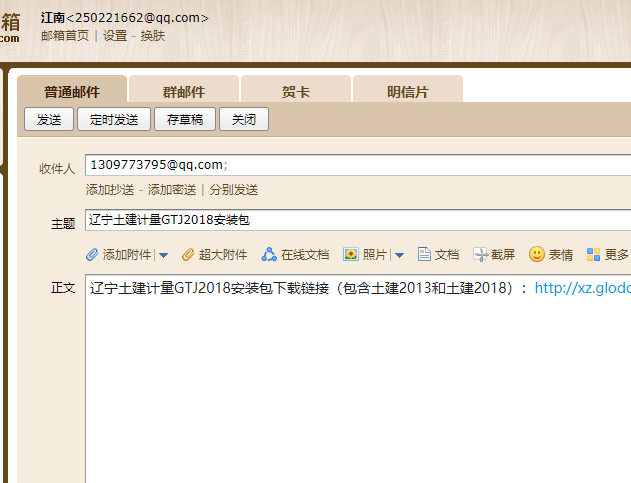The width and height of the screenshot is (631, 483).
Task: Expand the 添加附件 dropdown arrow
Action: (x=163, y=255)
